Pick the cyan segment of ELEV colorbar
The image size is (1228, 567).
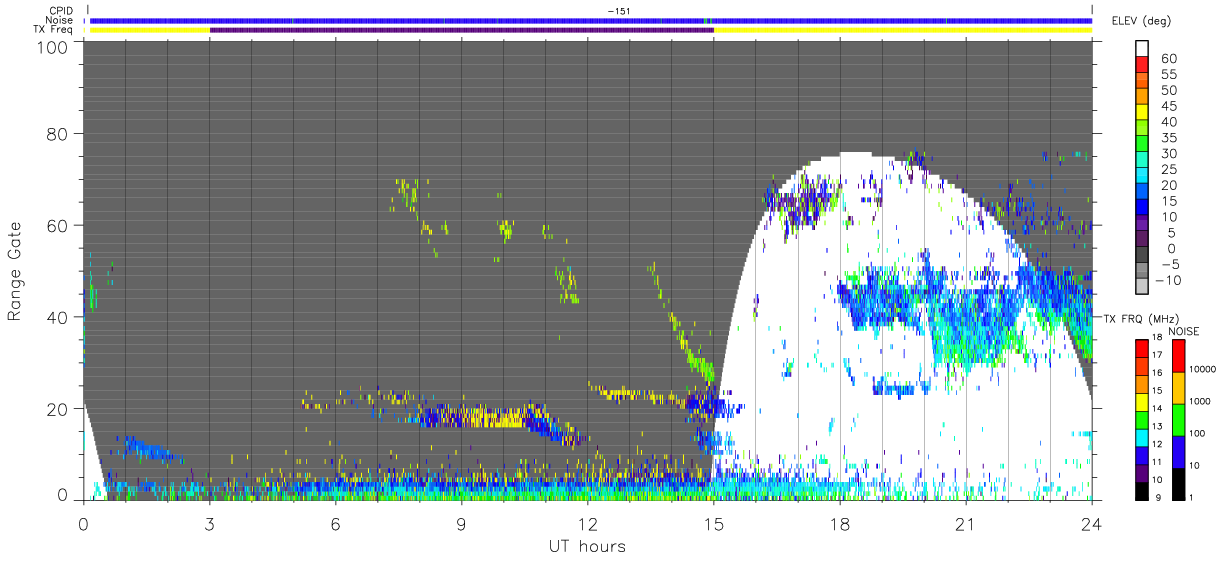click(1143, 175)
